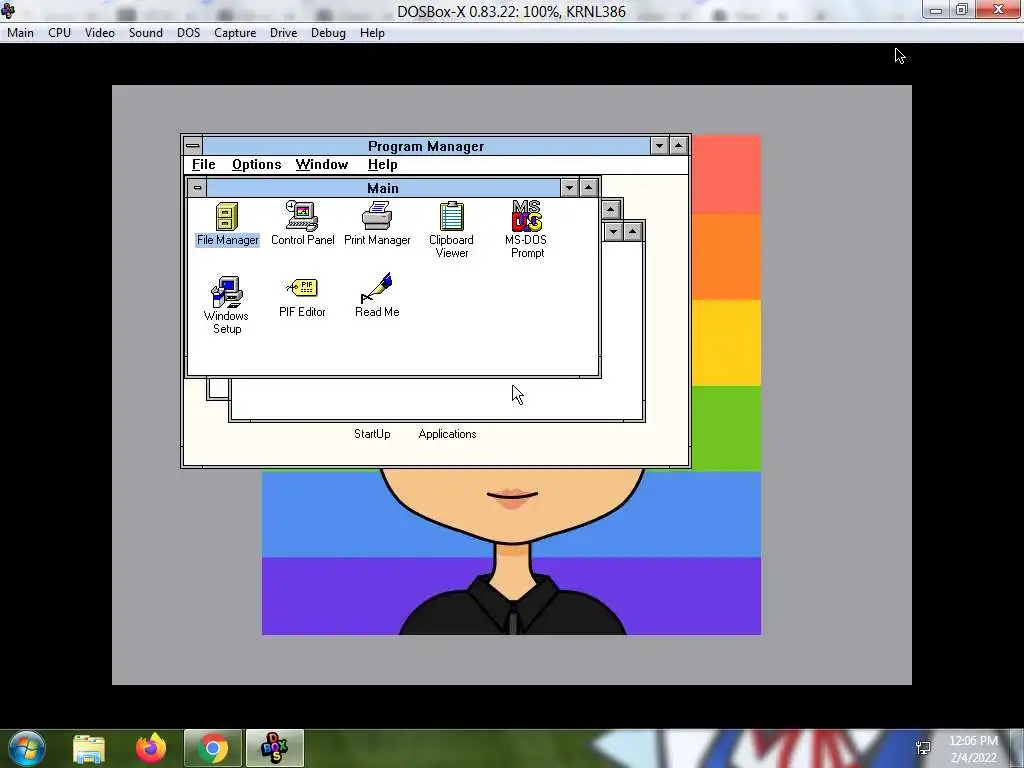Open the DOSBox-X Video menu
Screen dimensions: 1024x768
100,33
